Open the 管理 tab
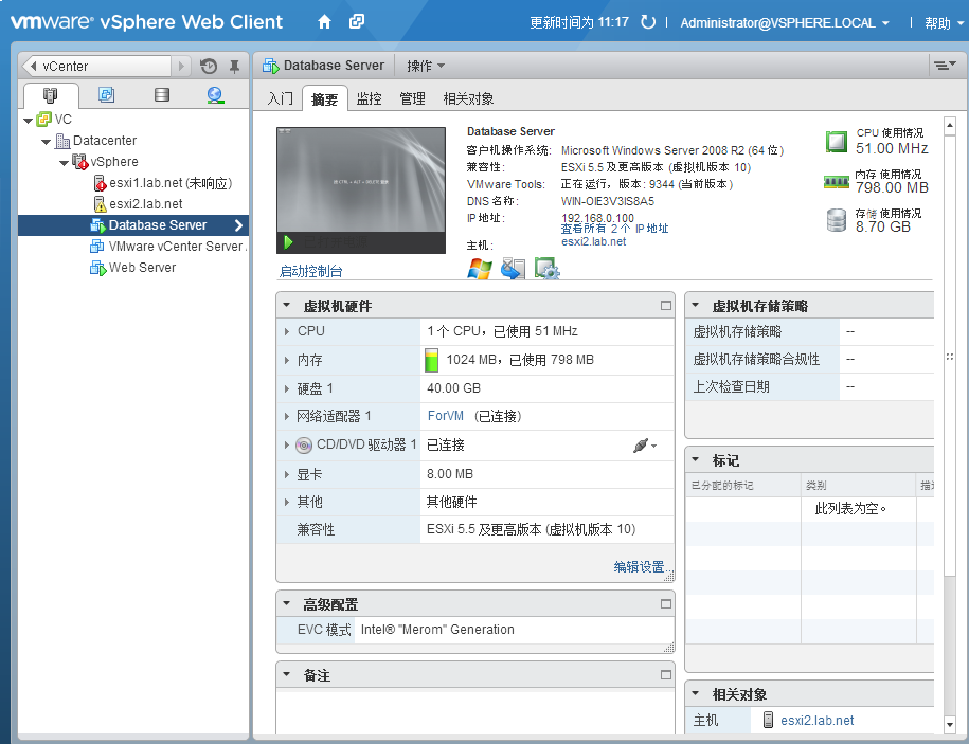Viewport: 970px width, 745px height. click(x=412, y=98)
